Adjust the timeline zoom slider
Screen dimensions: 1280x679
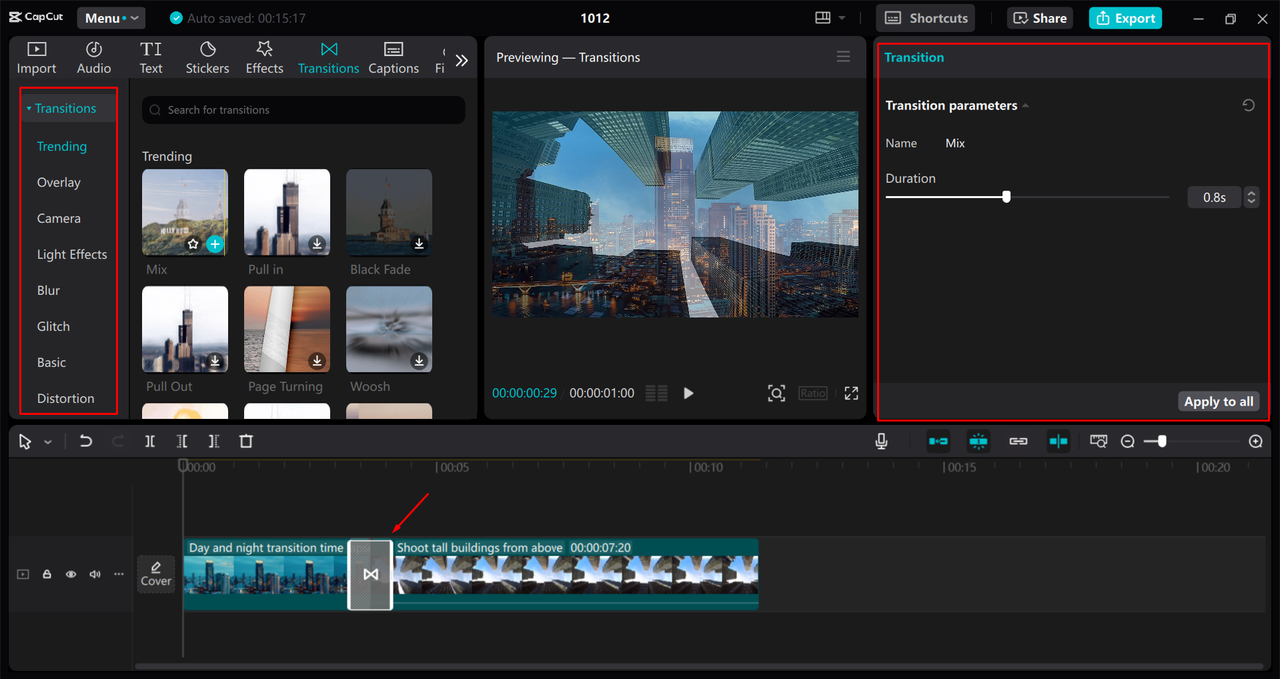pyautogui.click(x=1161, y=441)
